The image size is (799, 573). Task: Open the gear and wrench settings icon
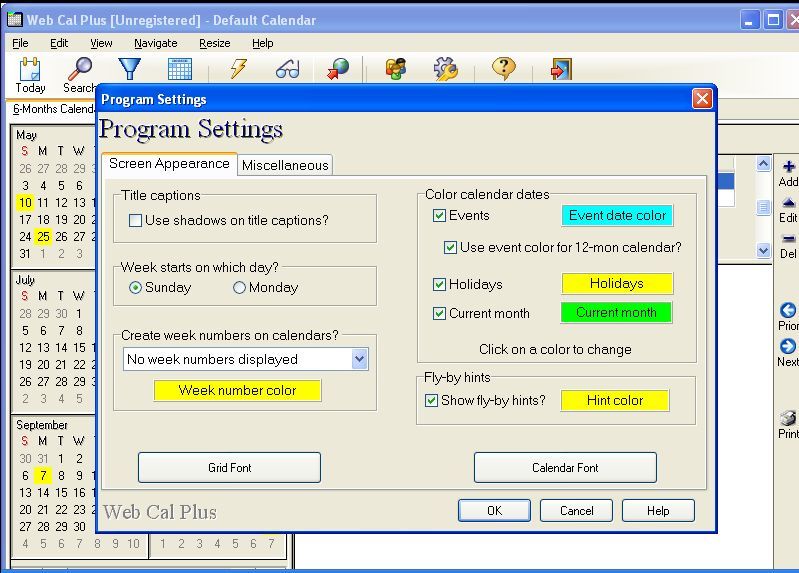coord(445,69)
